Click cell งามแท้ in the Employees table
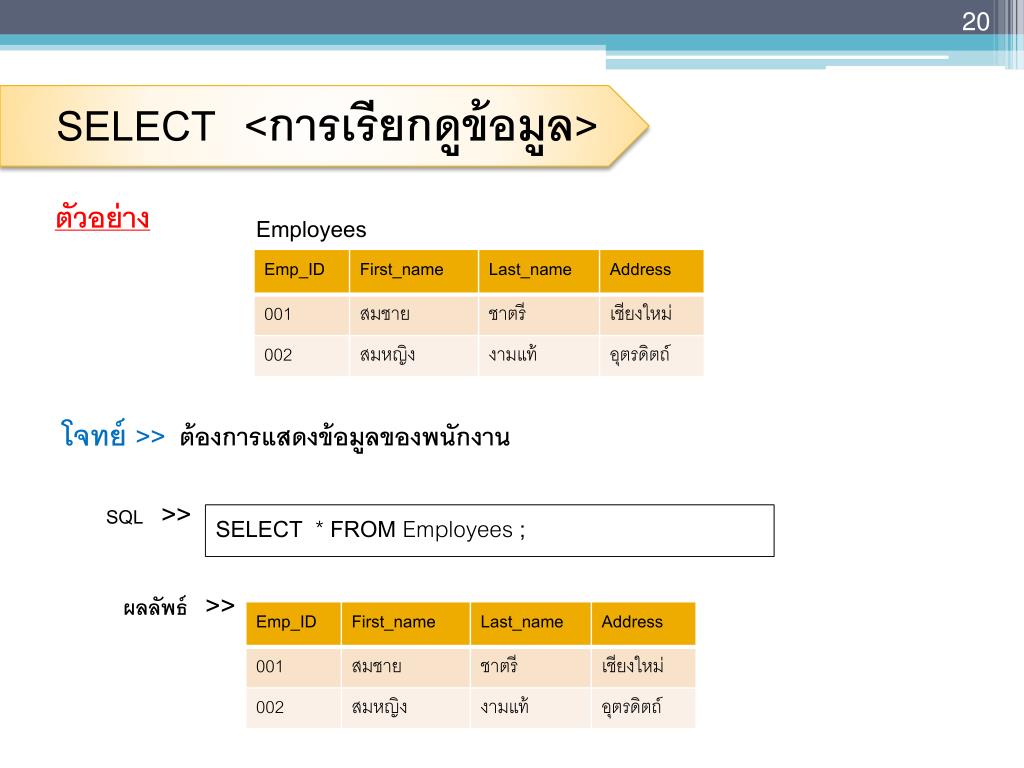1024x768 pixels. [x=539, y=355]
